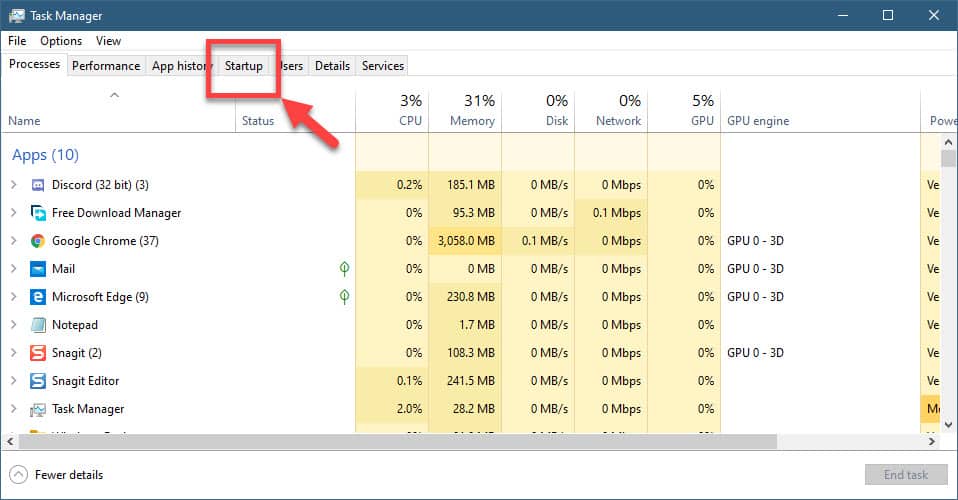This screenshot has height=500, width=958.
Task: Maximize the Task Manager window
Action: pos(888,15)
